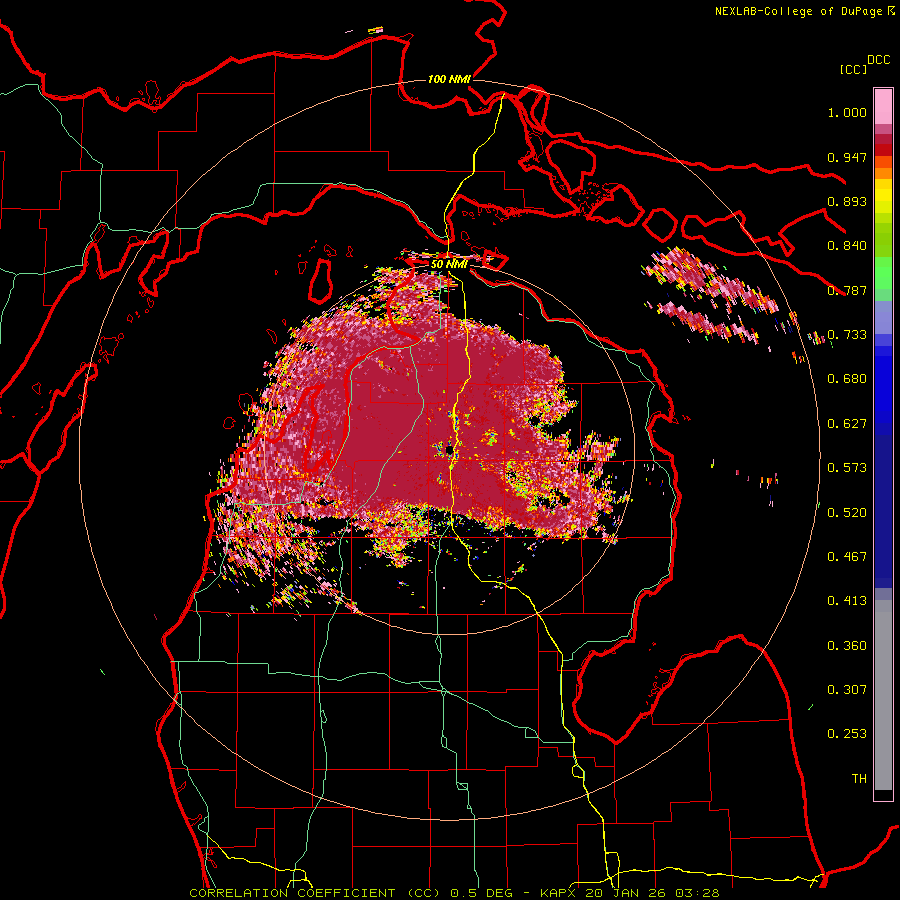This screenshot has height=900, width=900.
Task: Click the green segment of the color bar
Action: (883, 273)
